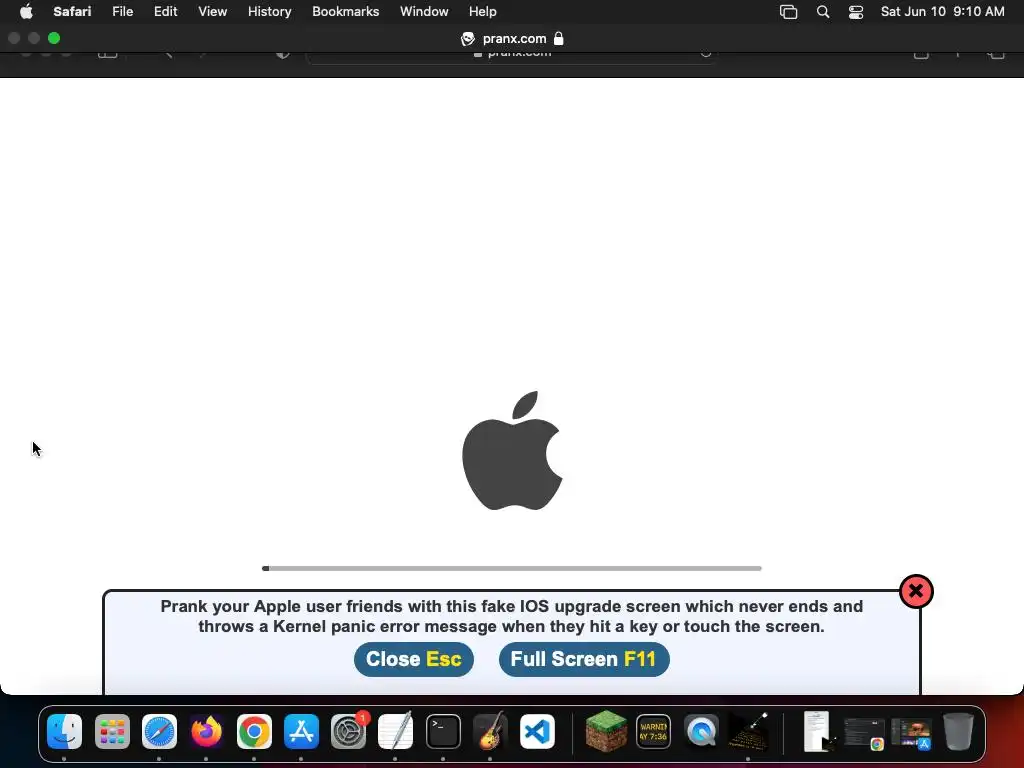This screenshot has height=768, width=1024.
Task: Open Launchpad from the Dock
Action: pyautogui.click(x=112, y=731)
